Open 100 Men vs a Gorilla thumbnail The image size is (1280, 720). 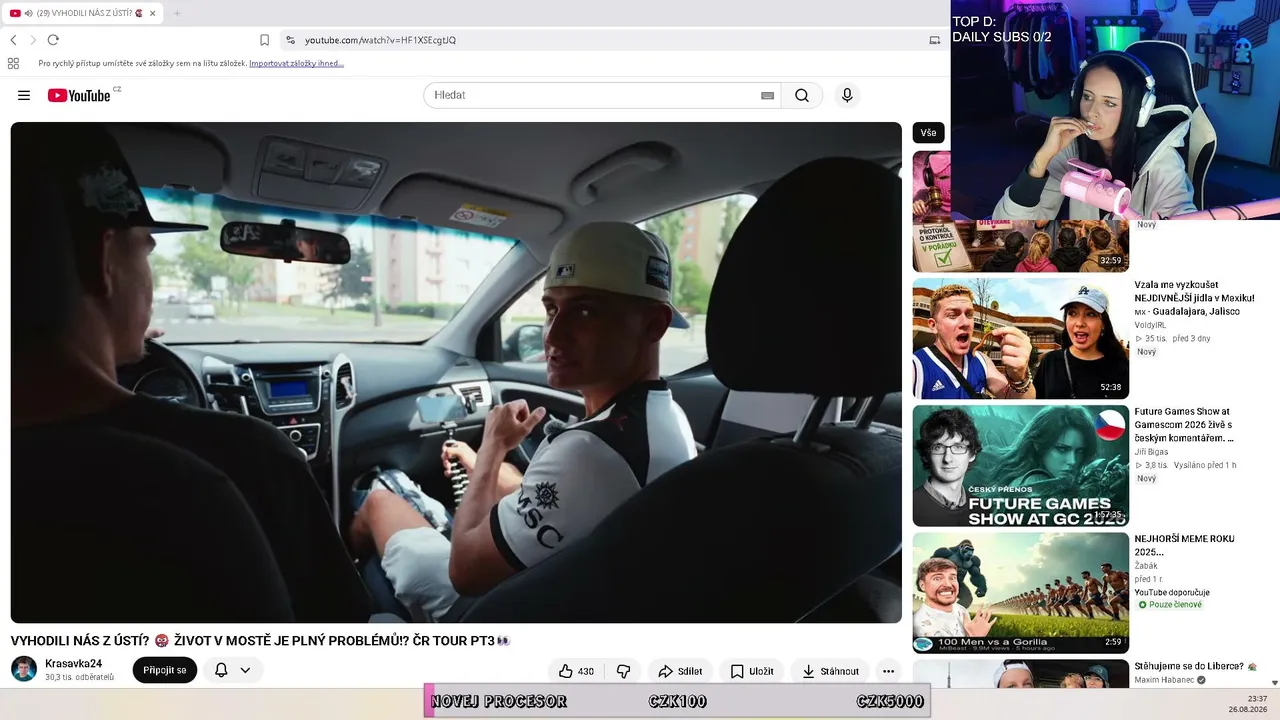1020,592
